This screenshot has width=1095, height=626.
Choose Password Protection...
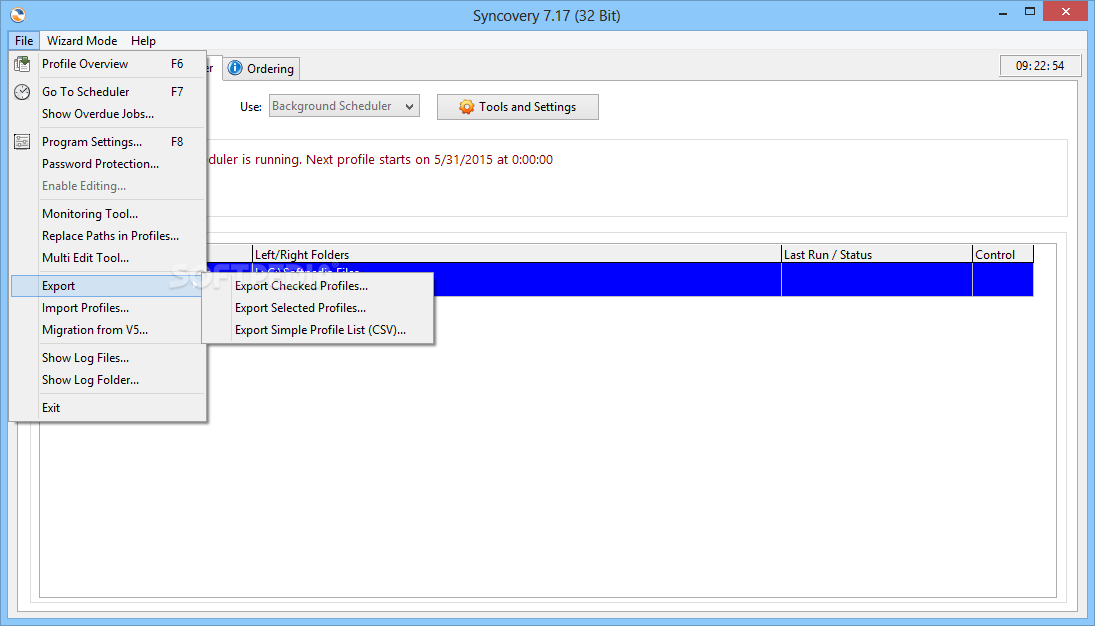pyautogui.click(x=108, y=163)
